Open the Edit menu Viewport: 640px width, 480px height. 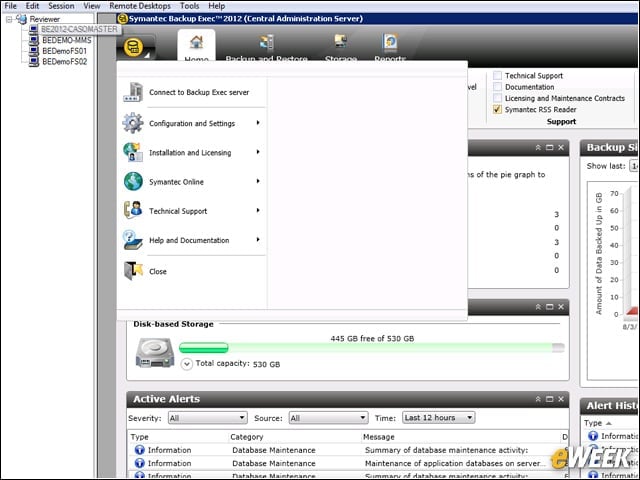pos(32,6)
